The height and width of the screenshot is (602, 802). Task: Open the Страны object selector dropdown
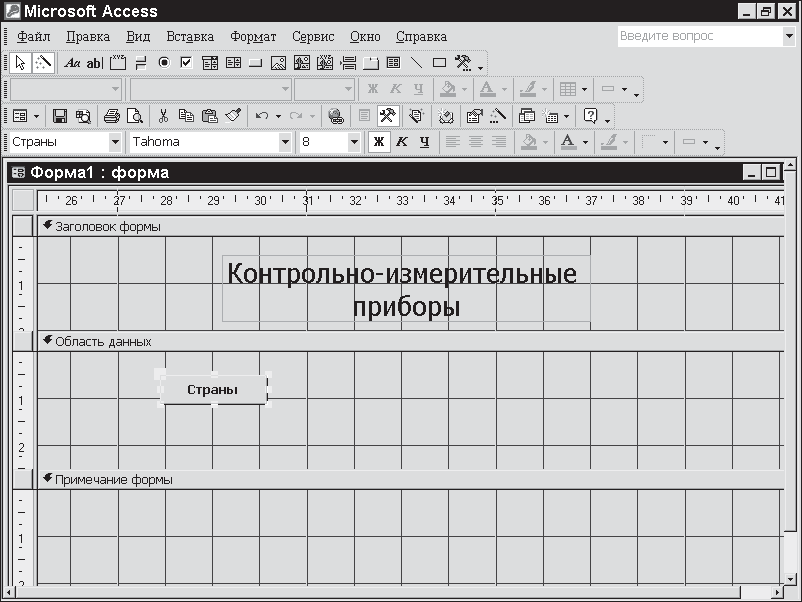pos(115,142)
